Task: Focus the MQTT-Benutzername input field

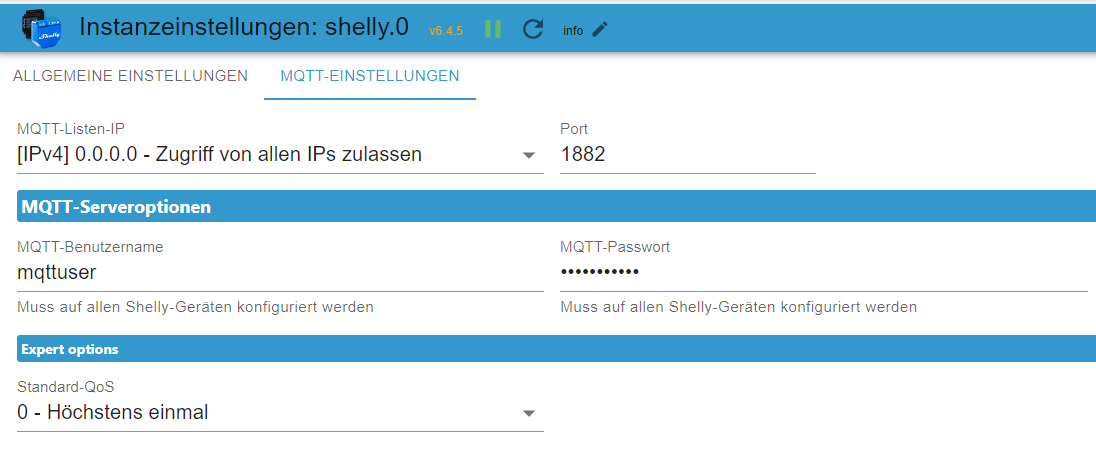Action: coord(280,272)
